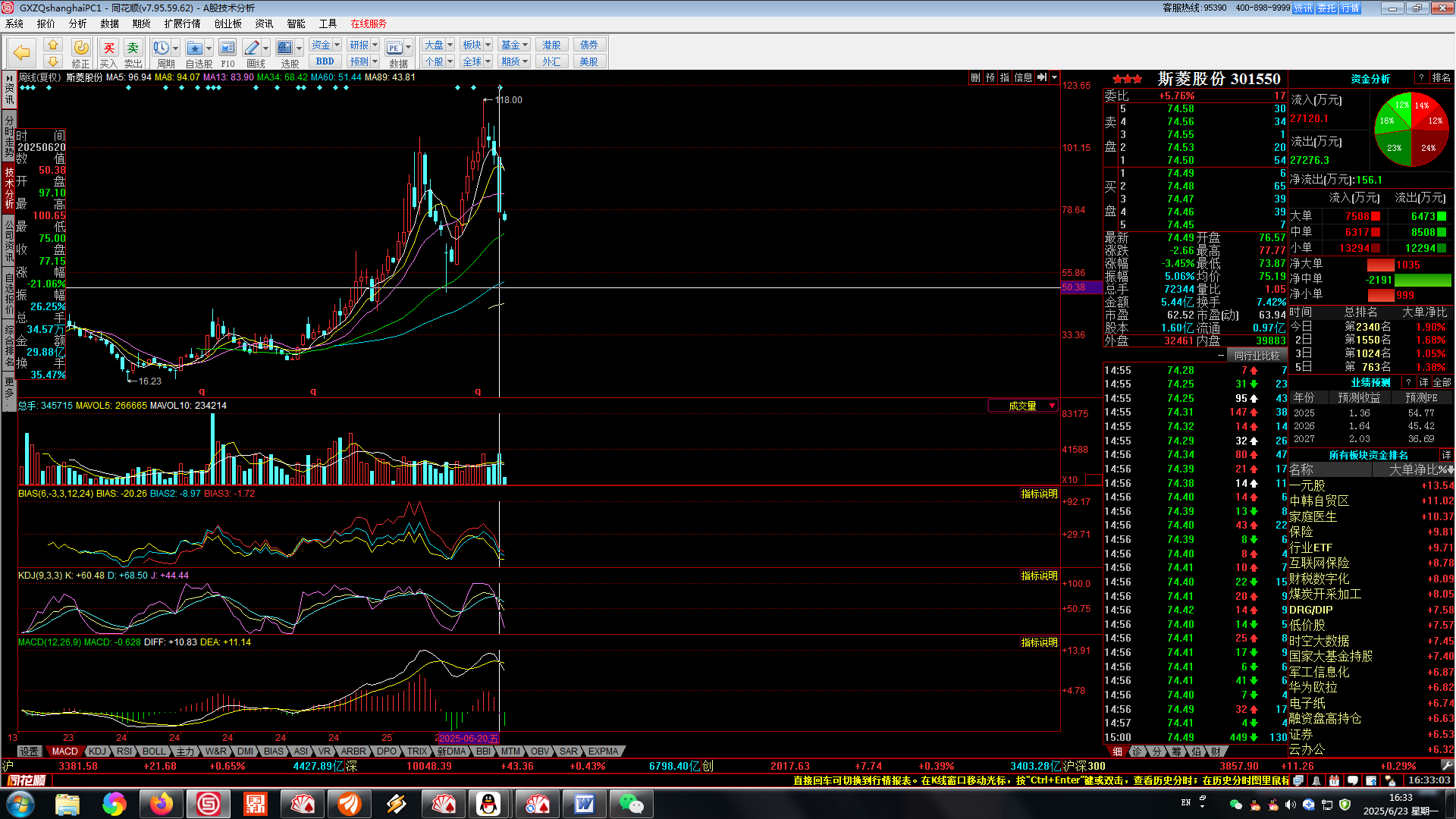The width and height of the screenshot is (1456, 819).
Task: Click the up arrow navigation icon
Action: (52, 45)
